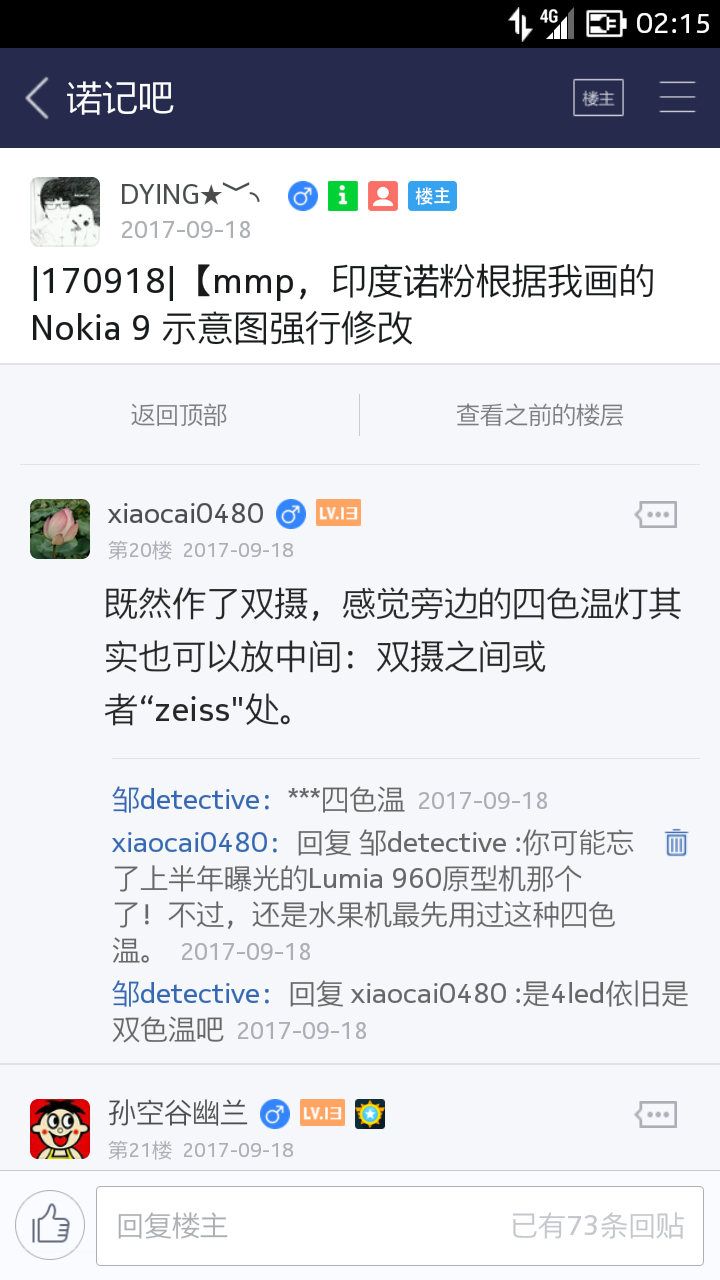720x1280 pixels.
Task: Tap 返回顶部 to return to top
Action: (x=179, y=415)
